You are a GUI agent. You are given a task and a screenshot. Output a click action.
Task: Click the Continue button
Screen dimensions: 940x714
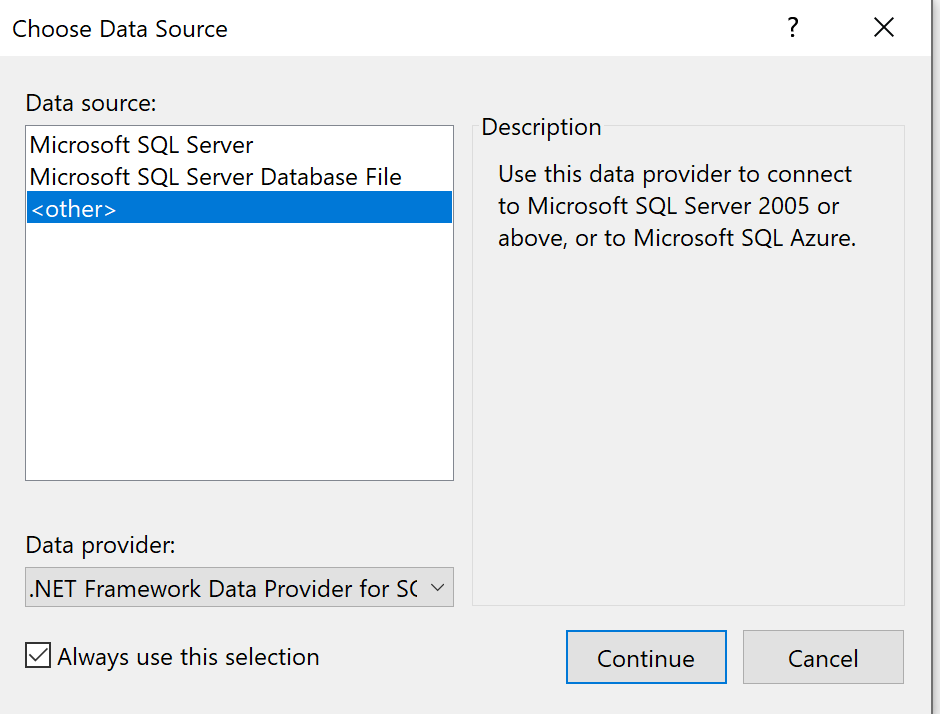coord(645,657)
